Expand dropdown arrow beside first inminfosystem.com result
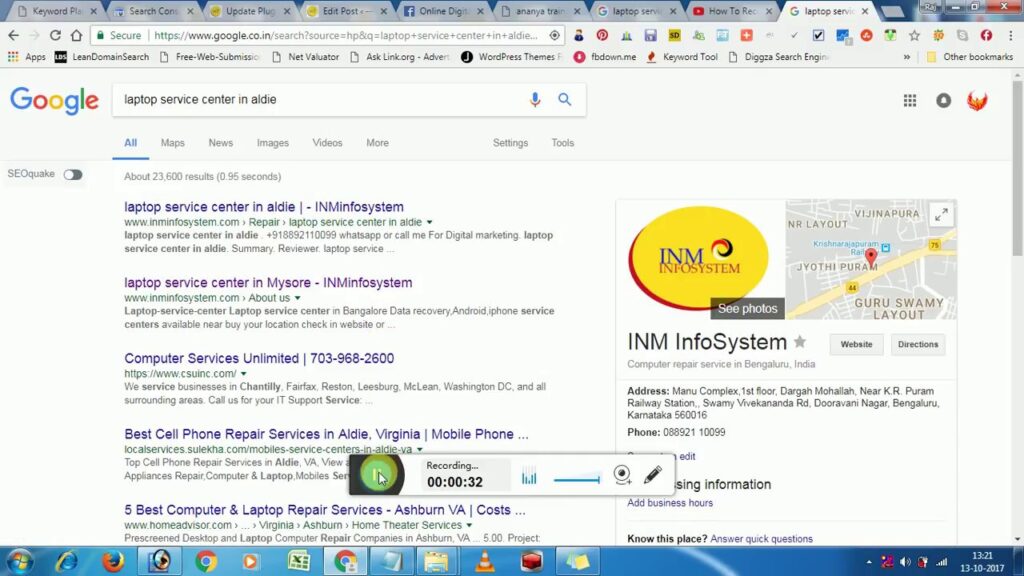1024x576 pixels. (x=429, y=222)
